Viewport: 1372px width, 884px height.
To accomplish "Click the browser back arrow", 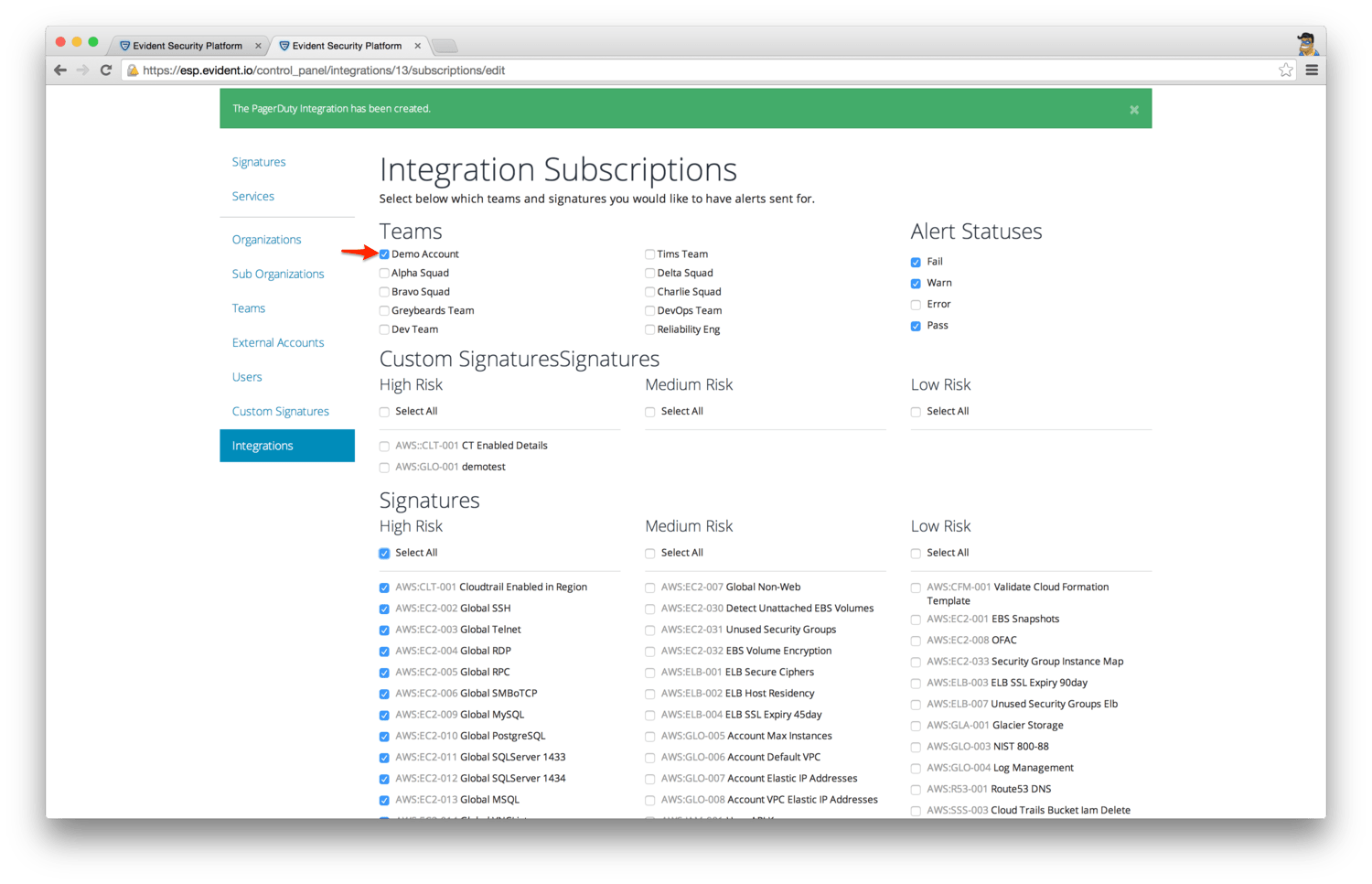I will [60, 70].
